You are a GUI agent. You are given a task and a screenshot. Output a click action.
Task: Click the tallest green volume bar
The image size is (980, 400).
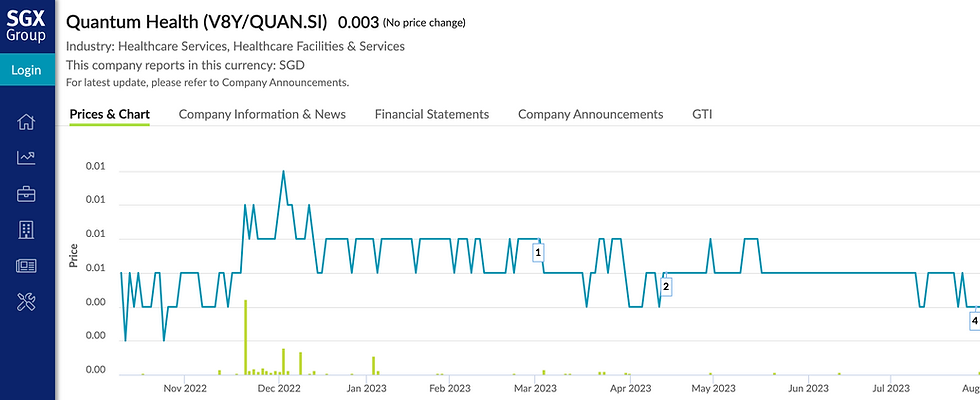click(246, 337)
